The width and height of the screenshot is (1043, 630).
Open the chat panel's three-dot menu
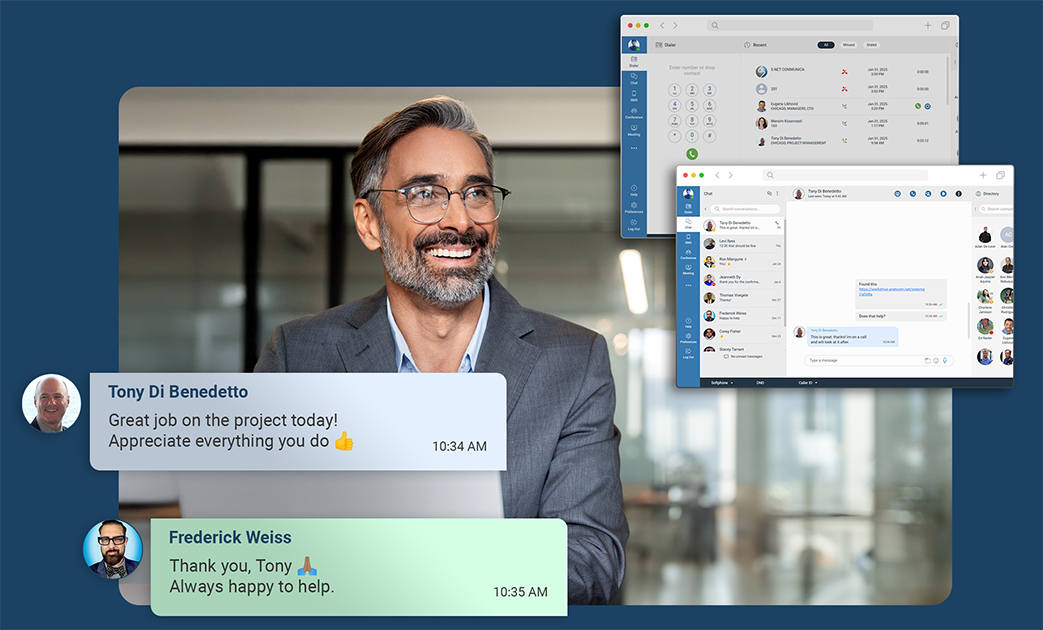(777, 193)
